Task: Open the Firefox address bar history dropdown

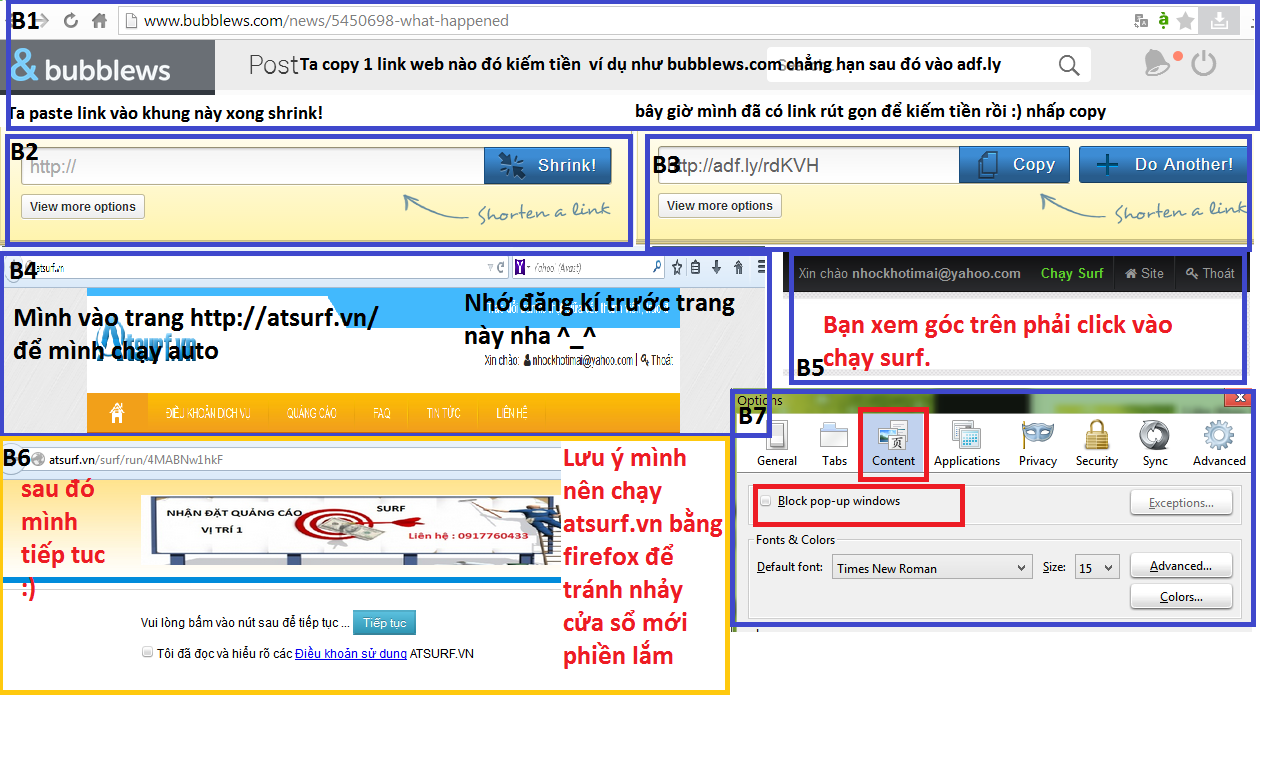Action: (489, 268)
